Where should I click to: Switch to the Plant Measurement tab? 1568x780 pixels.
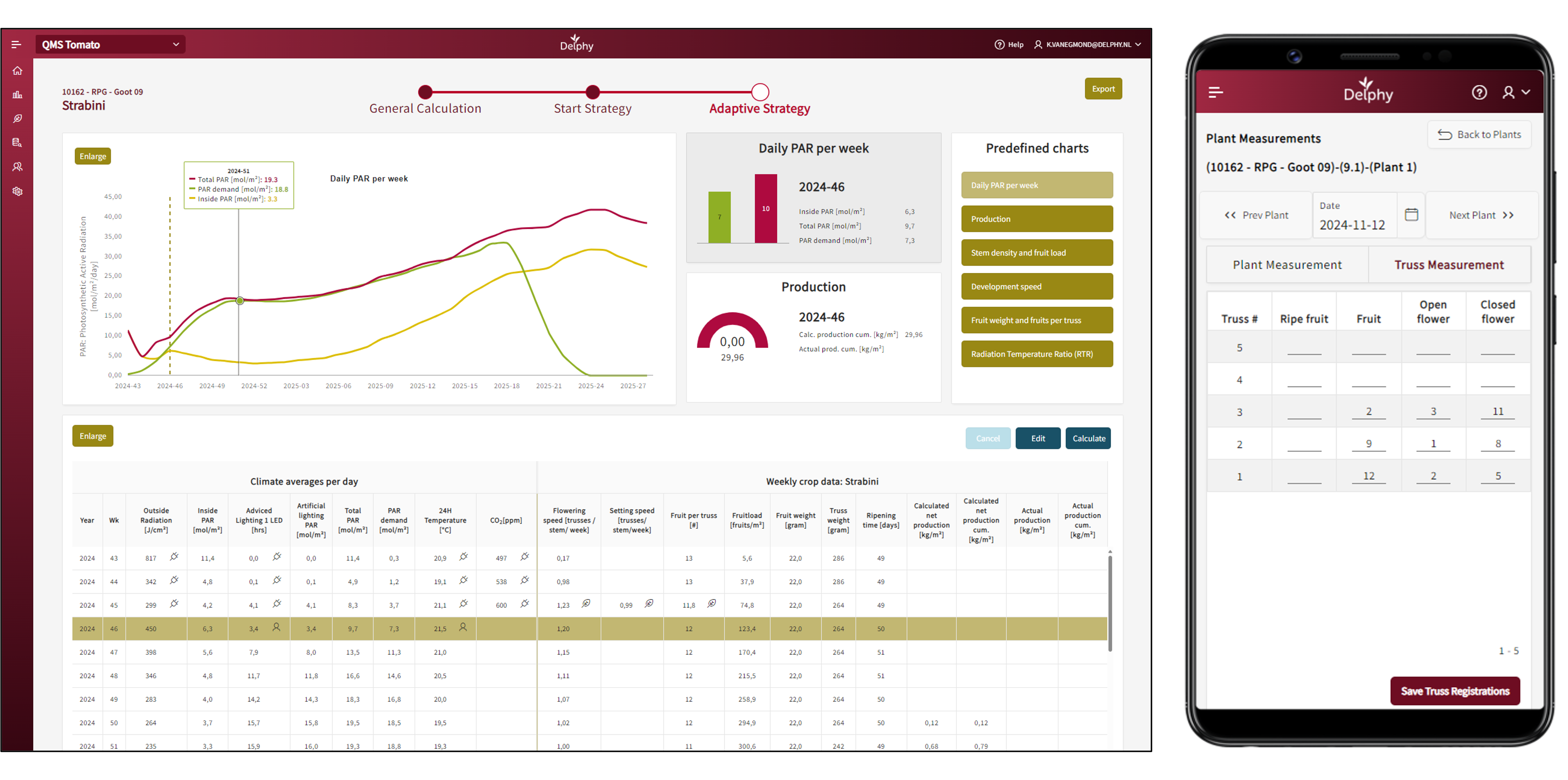[1287, 265]
